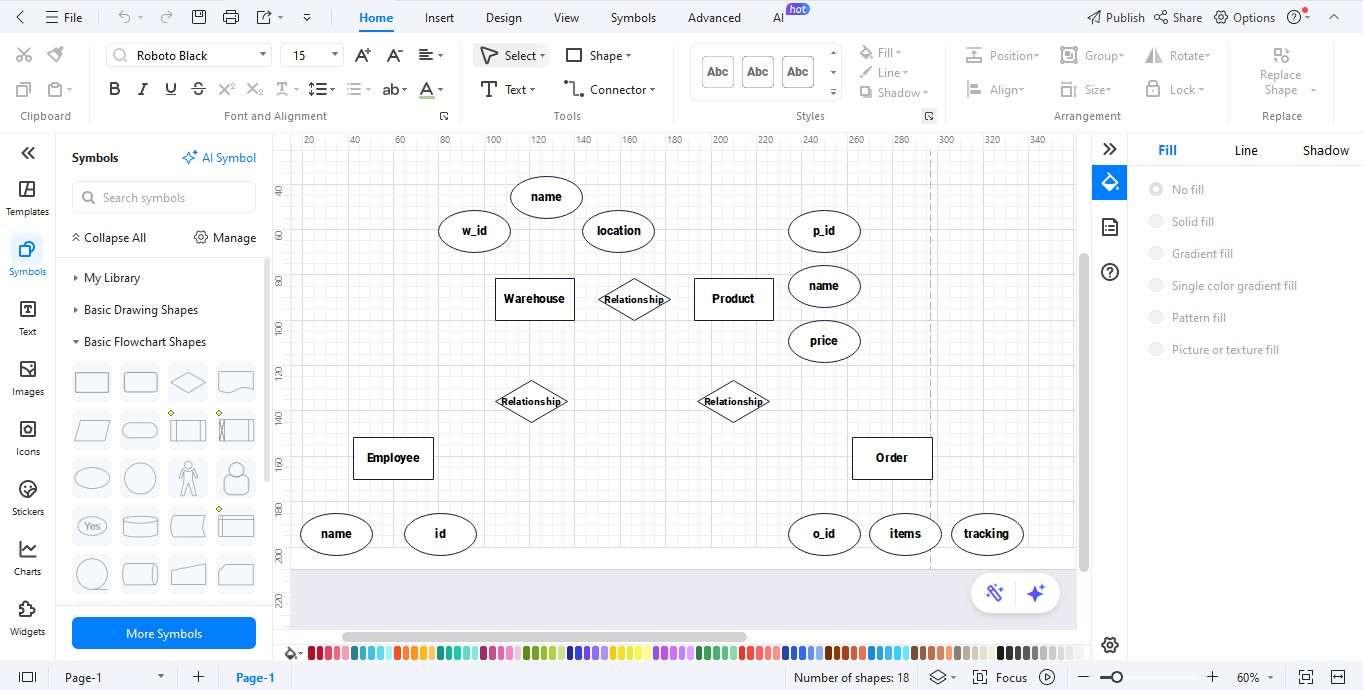Open the Insert ribbon tab
This screenshot has width=1363, height=690.
coord(439,17)
